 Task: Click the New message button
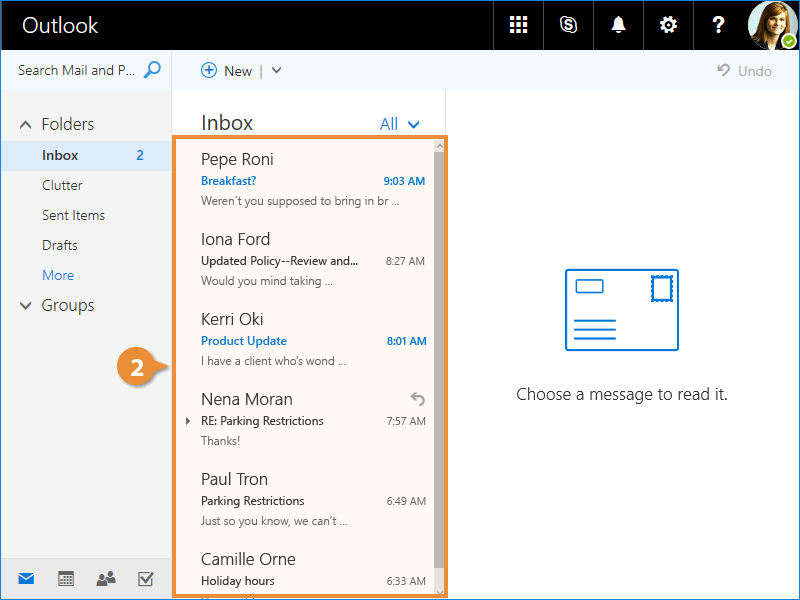point(227,70)
